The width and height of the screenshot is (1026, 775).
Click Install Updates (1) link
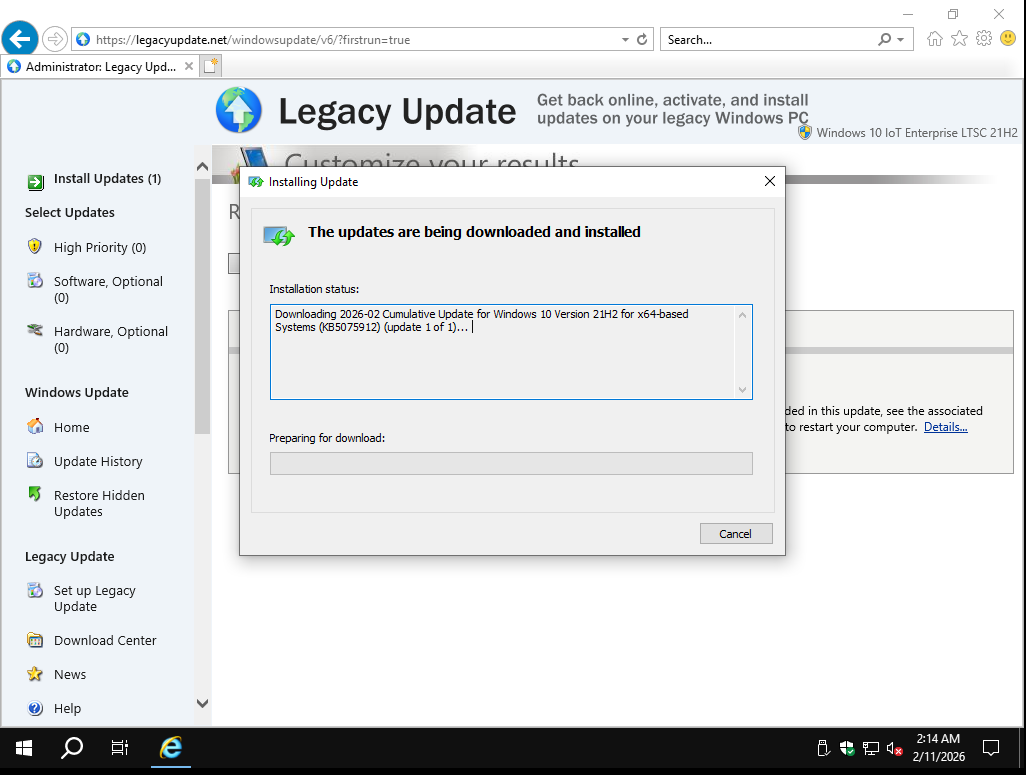107,179
